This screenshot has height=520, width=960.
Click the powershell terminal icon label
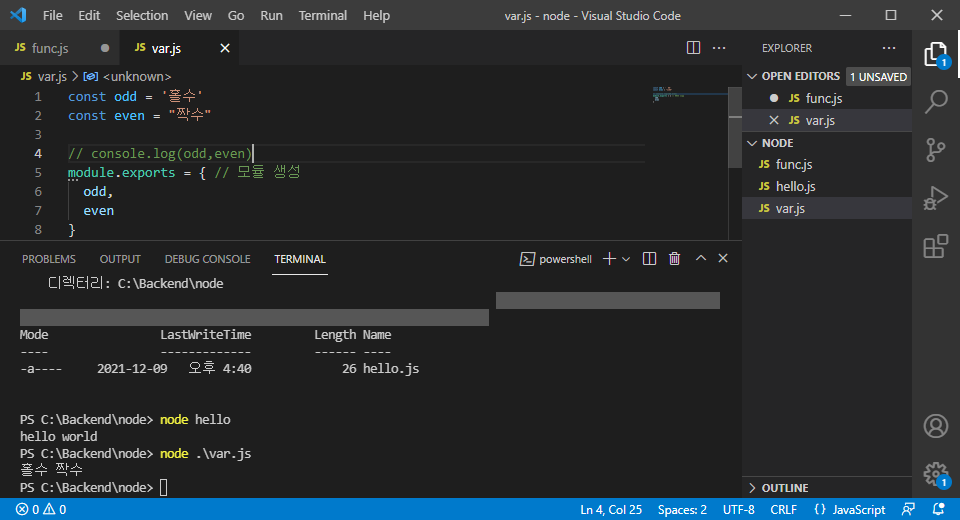coord(556,259)
